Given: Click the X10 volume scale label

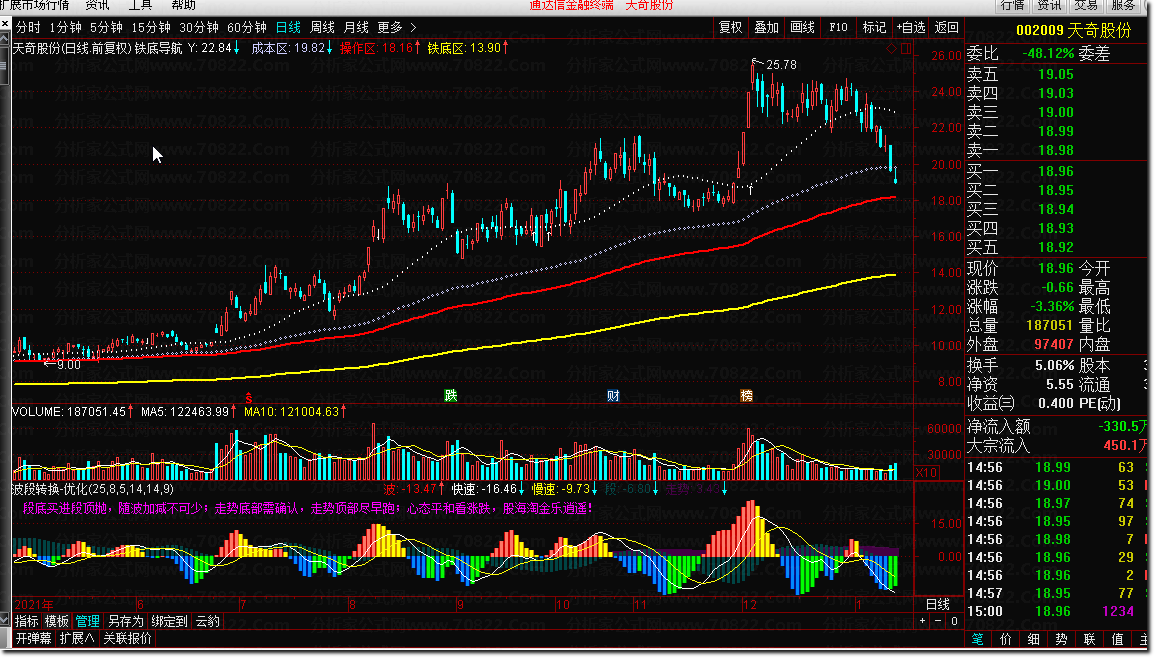Looking at the screenshot, I should (x=927, y=472).
